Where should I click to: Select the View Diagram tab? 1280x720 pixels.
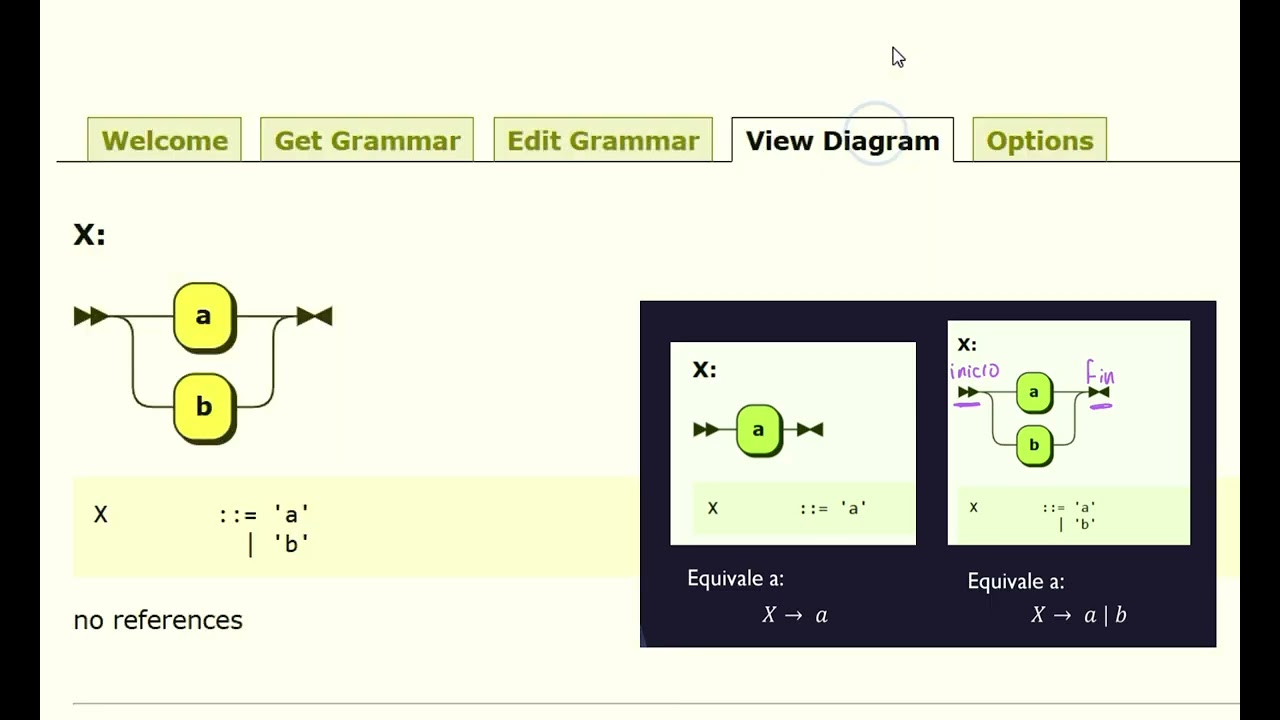click(842, 140)
